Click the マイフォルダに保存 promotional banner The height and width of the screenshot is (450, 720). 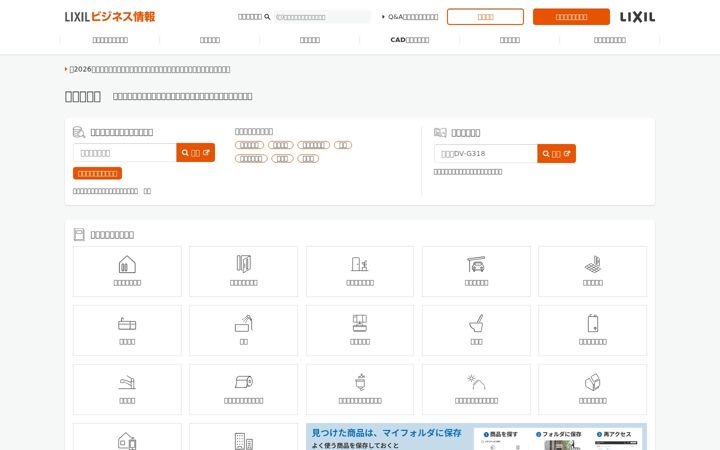(x=476, y=437)
